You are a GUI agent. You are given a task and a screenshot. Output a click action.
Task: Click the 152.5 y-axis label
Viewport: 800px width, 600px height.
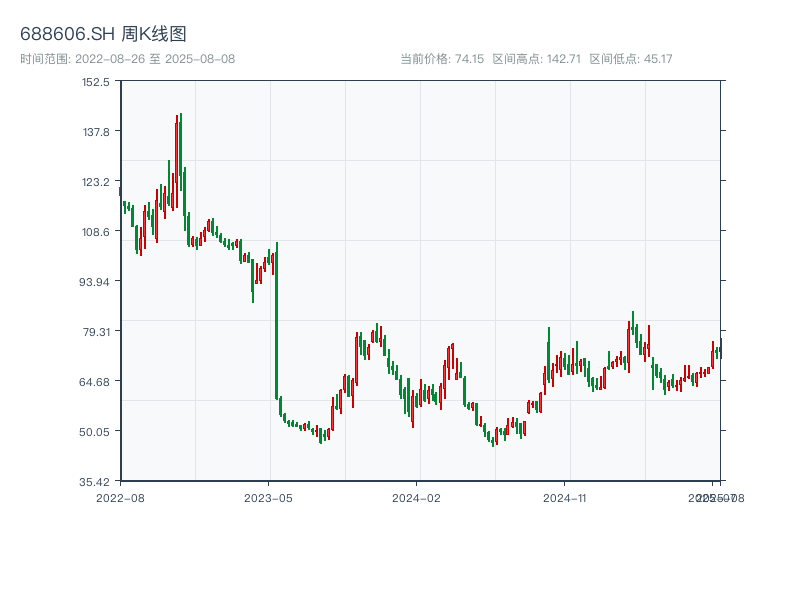[x=96, y=82]
